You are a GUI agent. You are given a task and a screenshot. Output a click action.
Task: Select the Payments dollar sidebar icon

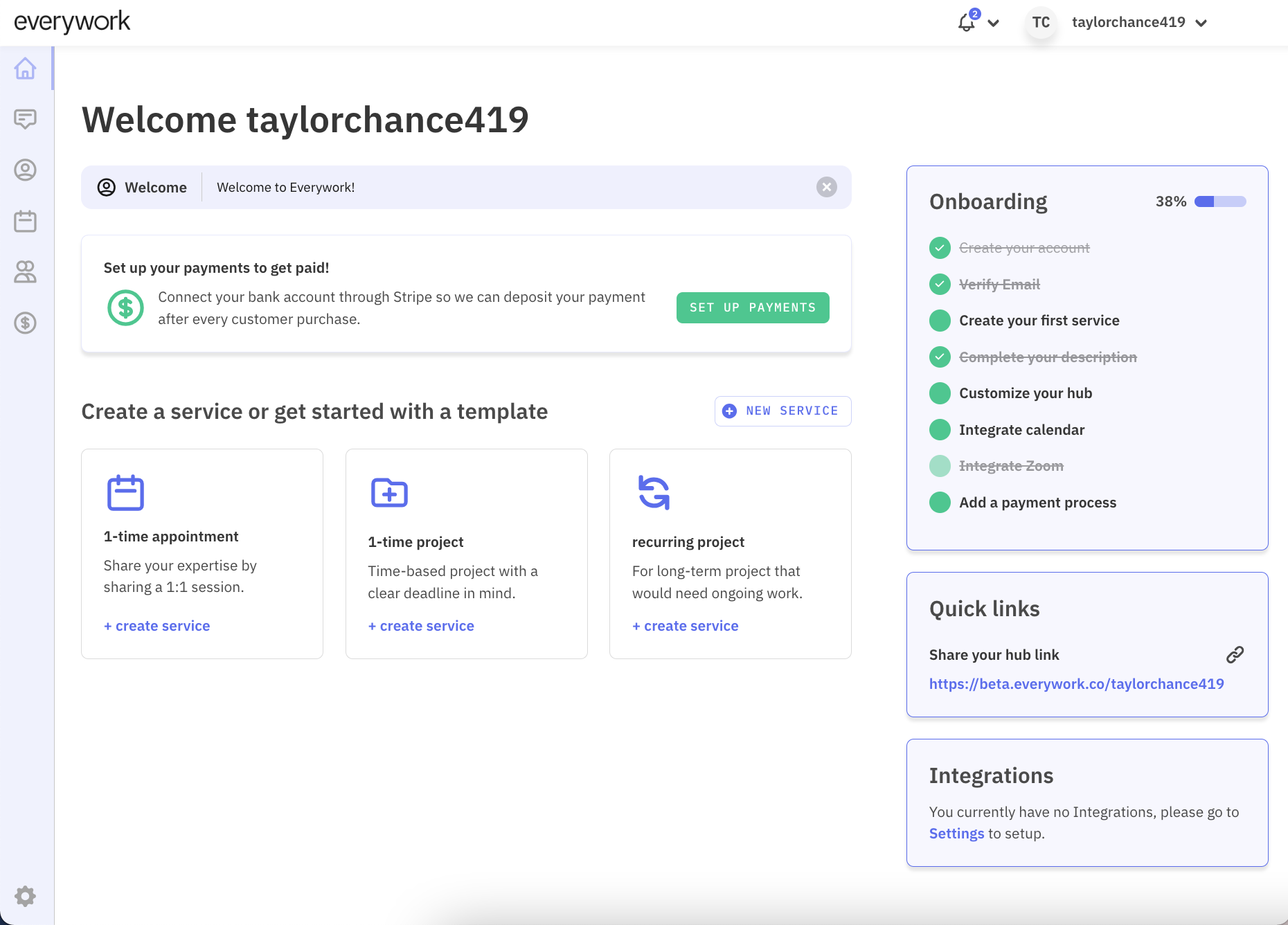click(26, 323)
